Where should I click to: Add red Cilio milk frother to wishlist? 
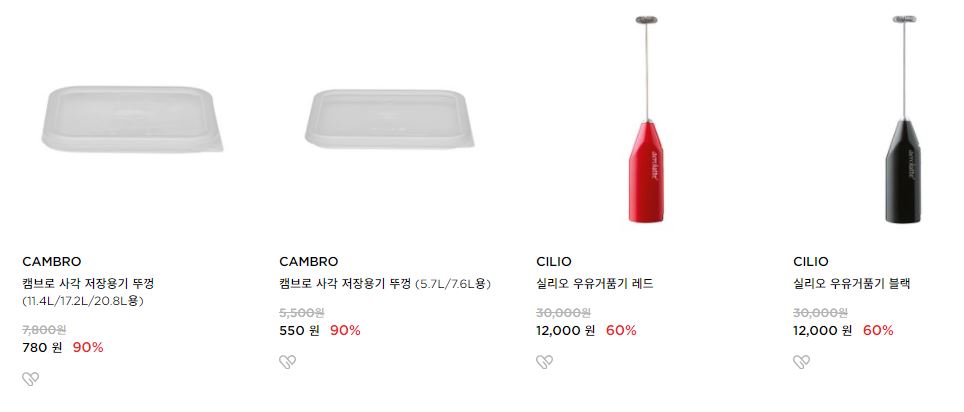pos(545,362)
